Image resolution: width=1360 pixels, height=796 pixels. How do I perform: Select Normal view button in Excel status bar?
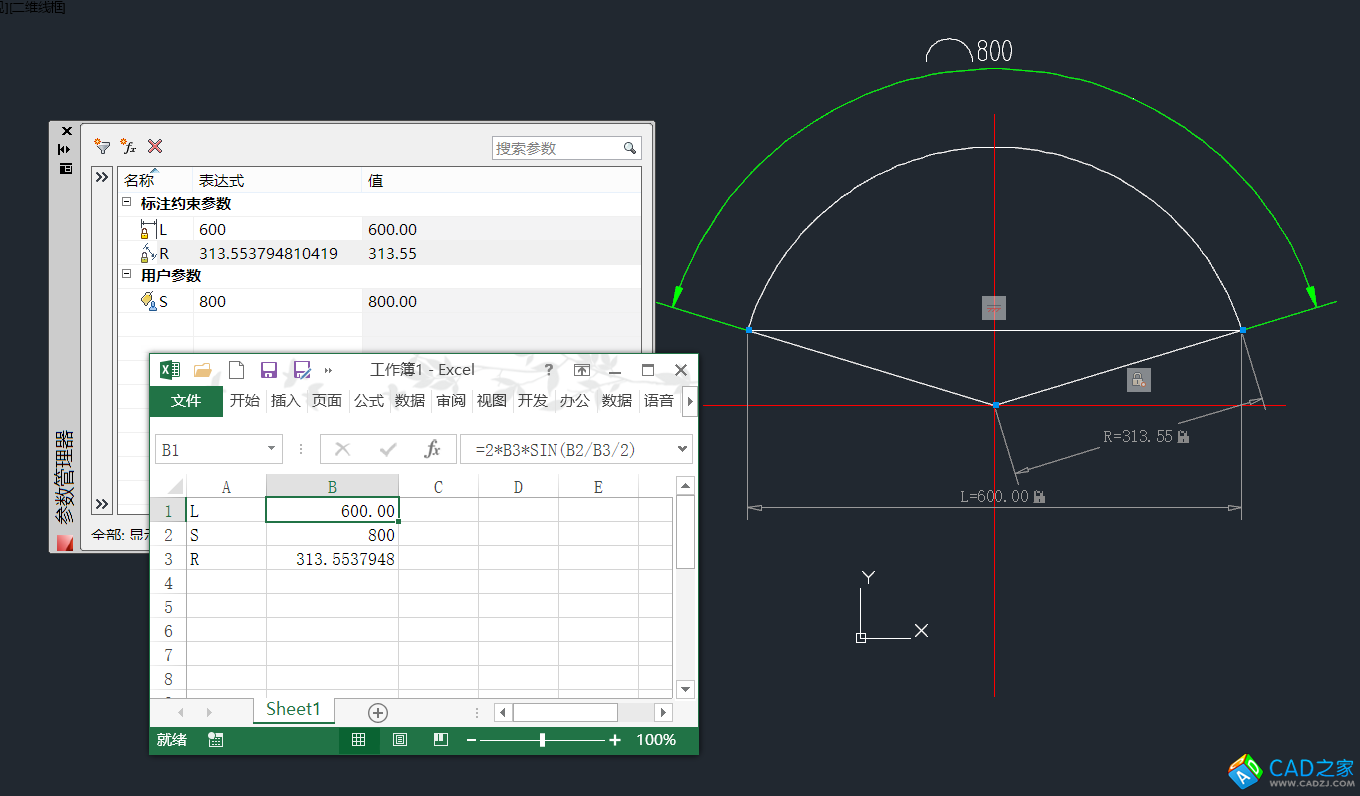click(x=358, y=740)
